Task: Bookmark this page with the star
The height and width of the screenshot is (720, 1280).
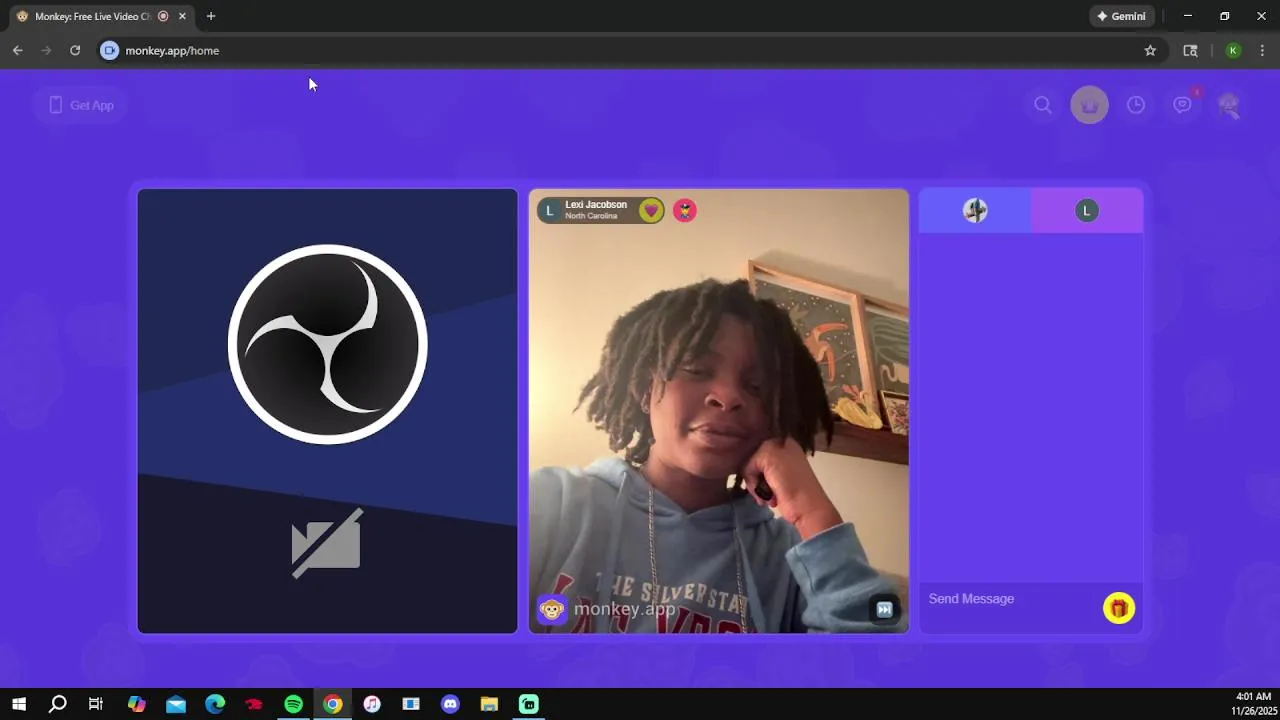Action: 1150,50
